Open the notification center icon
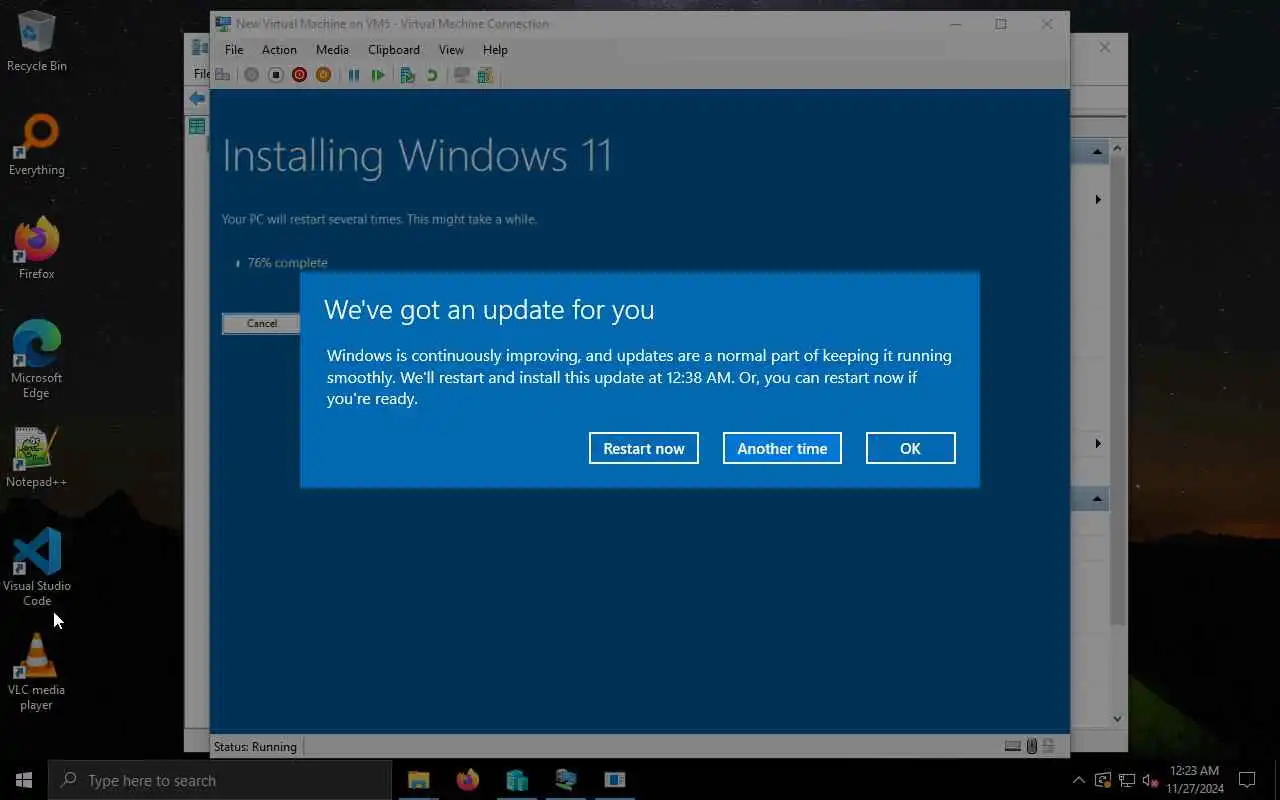This screenshot has width=1280, height=800. [1247, 780]
